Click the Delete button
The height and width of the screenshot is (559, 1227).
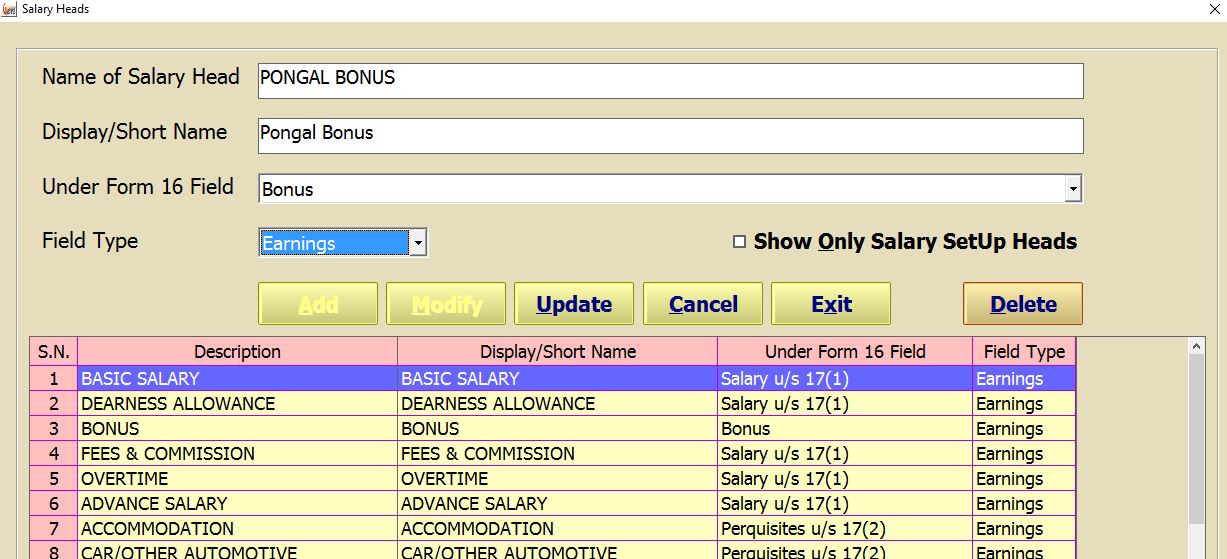tap(1022, 304)
